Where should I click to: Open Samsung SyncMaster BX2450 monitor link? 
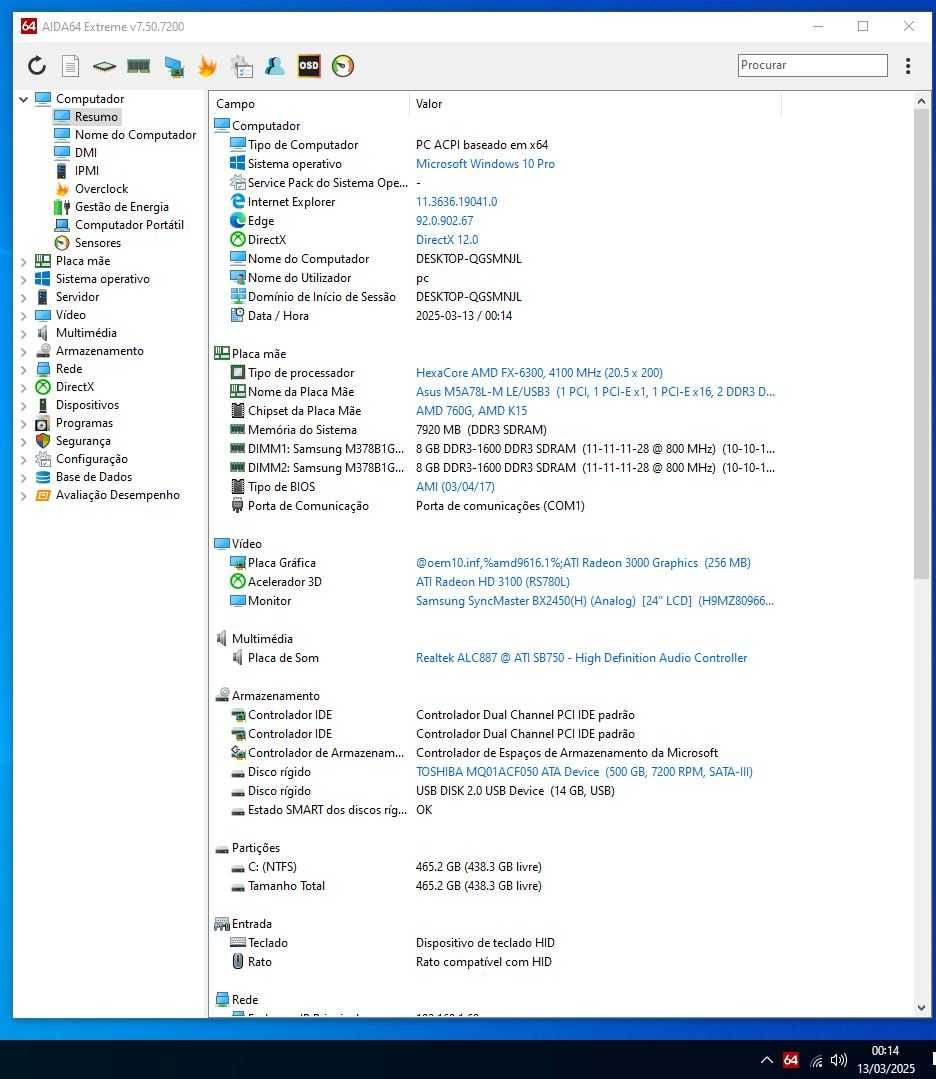[x=595, y=601]
